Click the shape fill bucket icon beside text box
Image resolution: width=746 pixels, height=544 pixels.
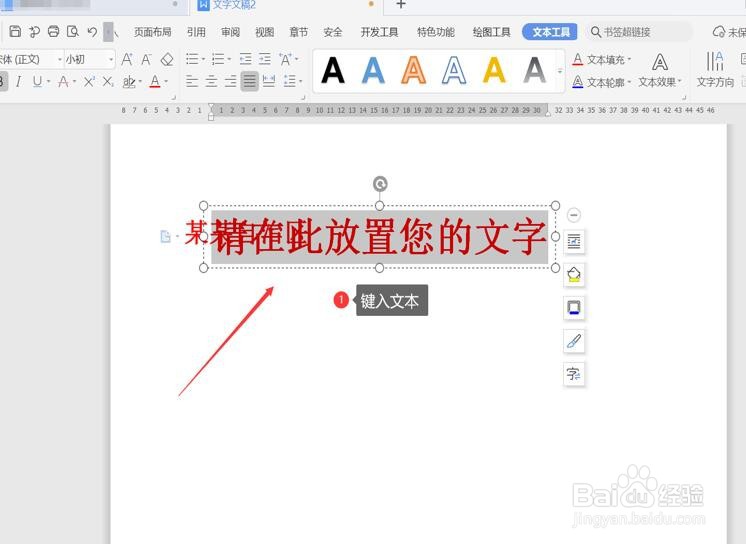(x=574, y=275)
